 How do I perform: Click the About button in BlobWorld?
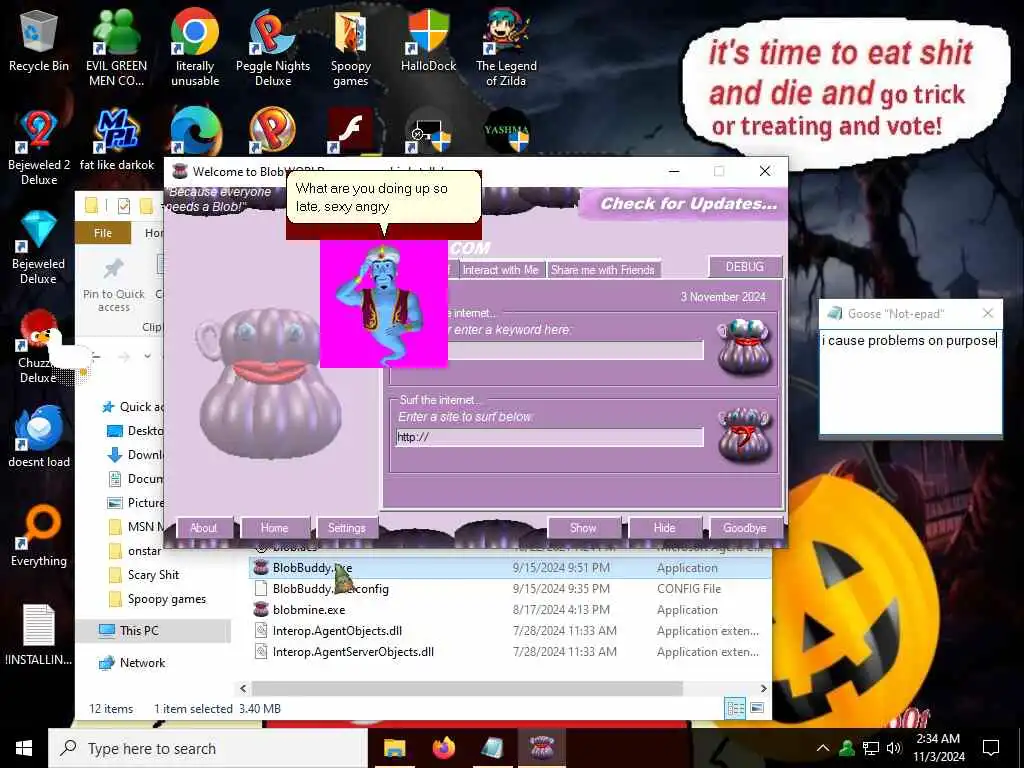tap(203, 528)
